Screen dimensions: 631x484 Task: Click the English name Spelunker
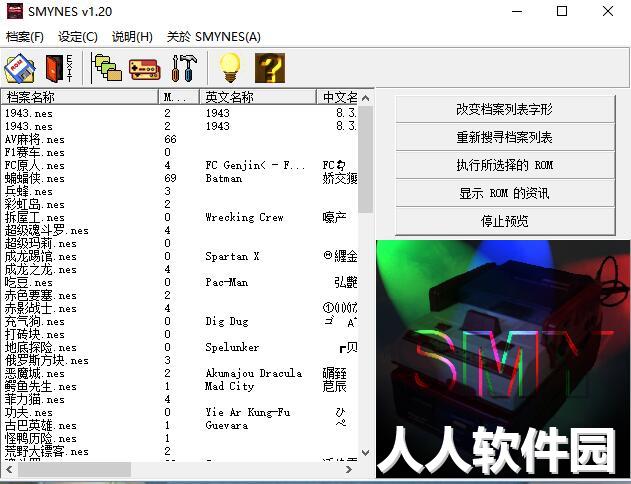click(232, 347)
